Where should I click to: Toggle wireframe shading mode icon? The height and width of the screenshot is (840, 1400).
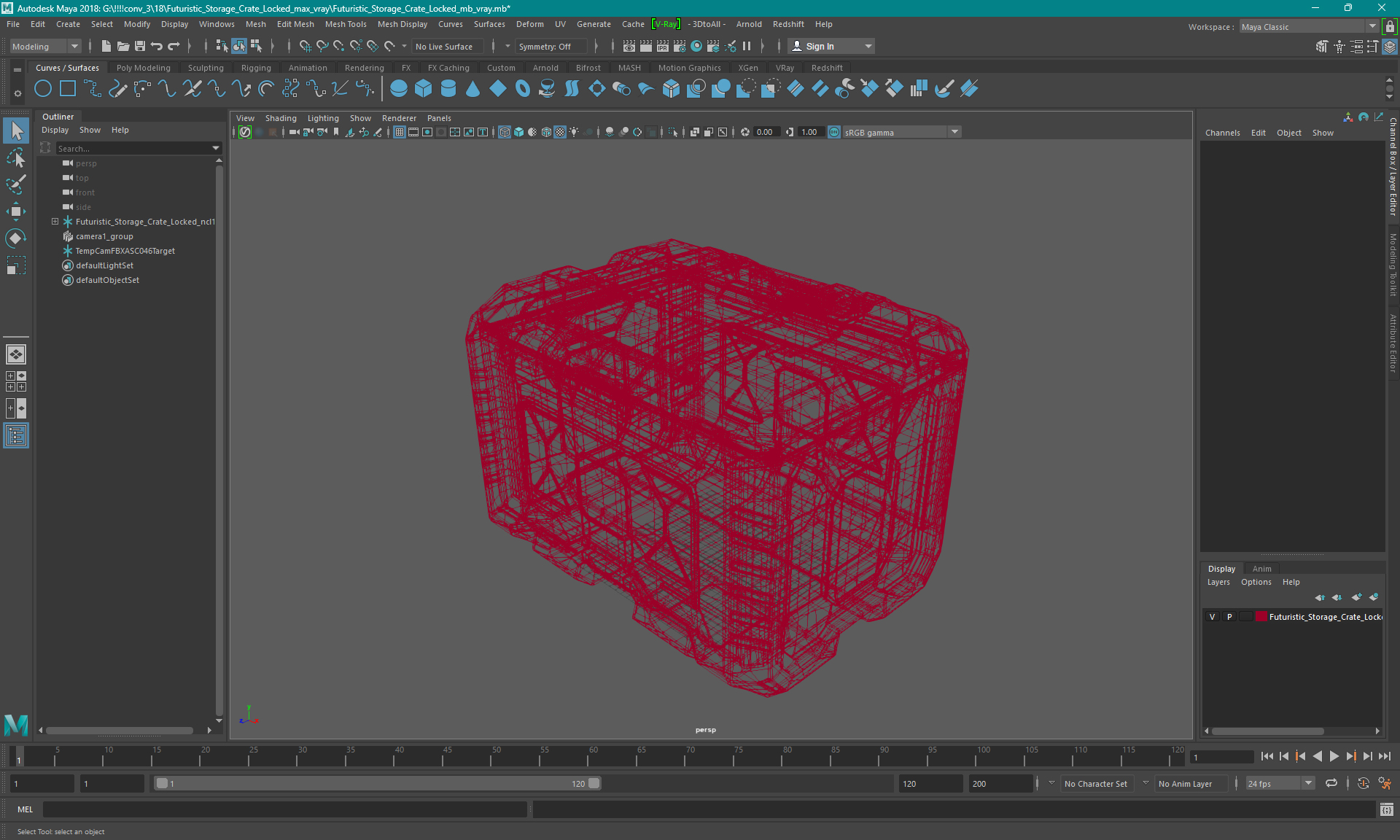point(505,132)
